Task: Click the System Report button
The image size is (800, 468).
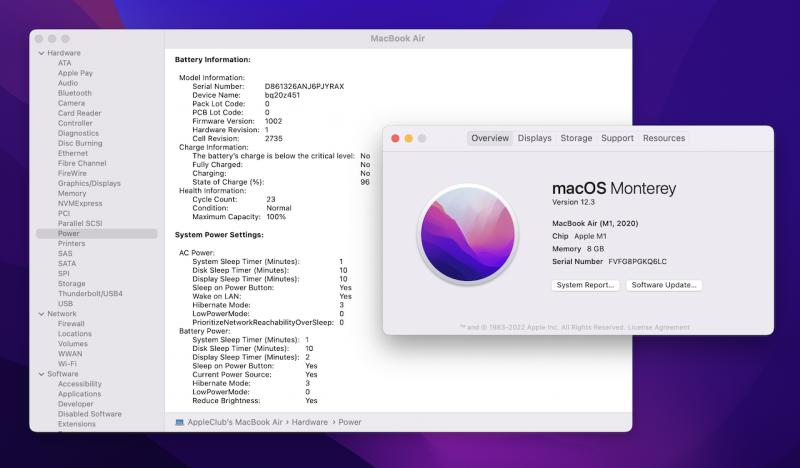Action: (585, 285)
